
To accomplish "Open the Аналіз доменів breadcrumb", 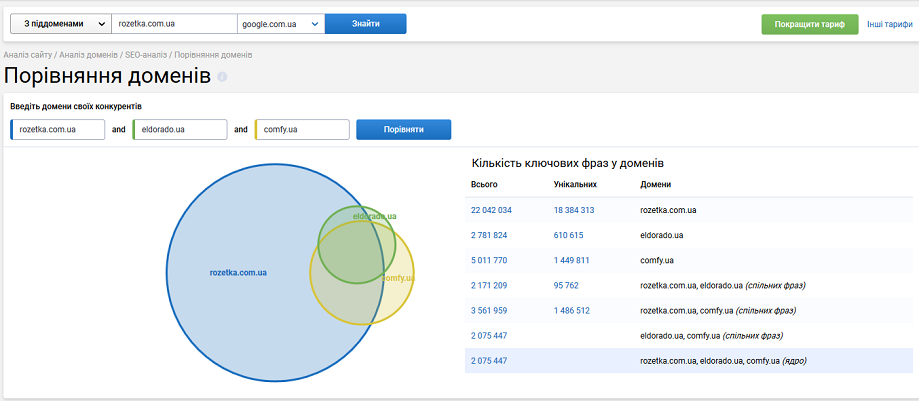I will pyautogui.click(x=89, y=55).
